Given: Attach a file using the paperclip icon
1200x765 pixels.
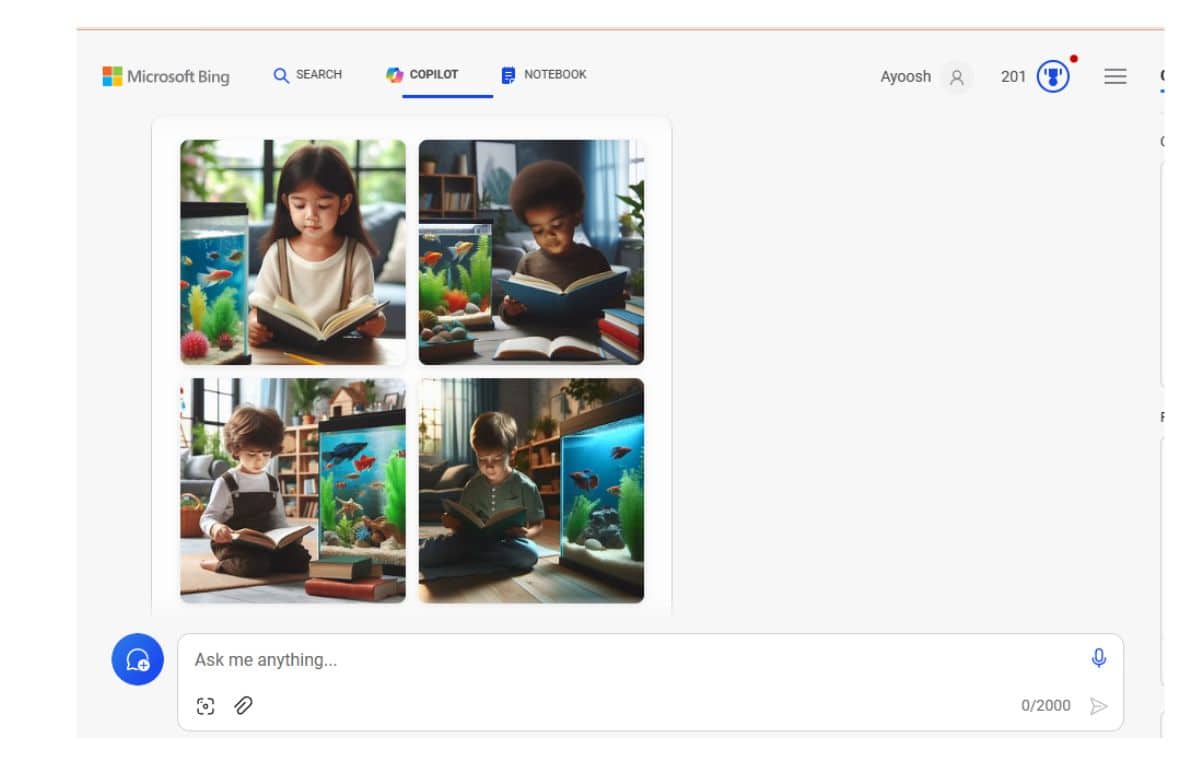Looking at the screenshot, I should click(243, 706).
